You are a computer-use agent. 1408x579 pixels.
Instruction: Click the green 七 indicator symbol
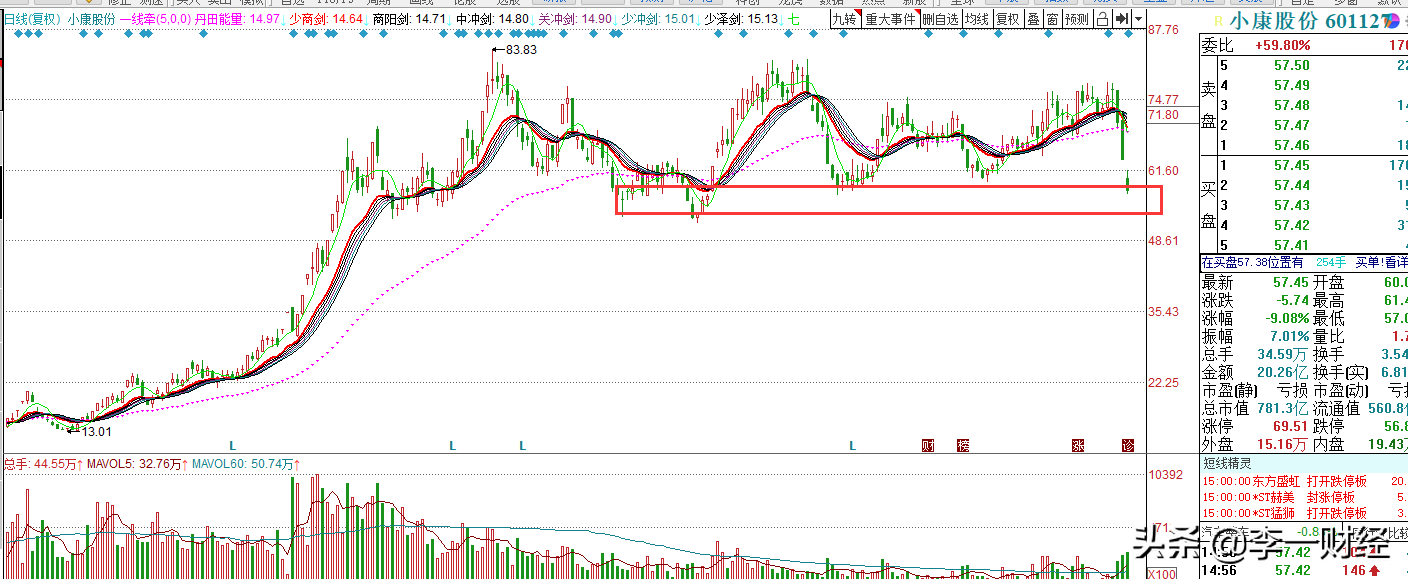pos(793,19)
